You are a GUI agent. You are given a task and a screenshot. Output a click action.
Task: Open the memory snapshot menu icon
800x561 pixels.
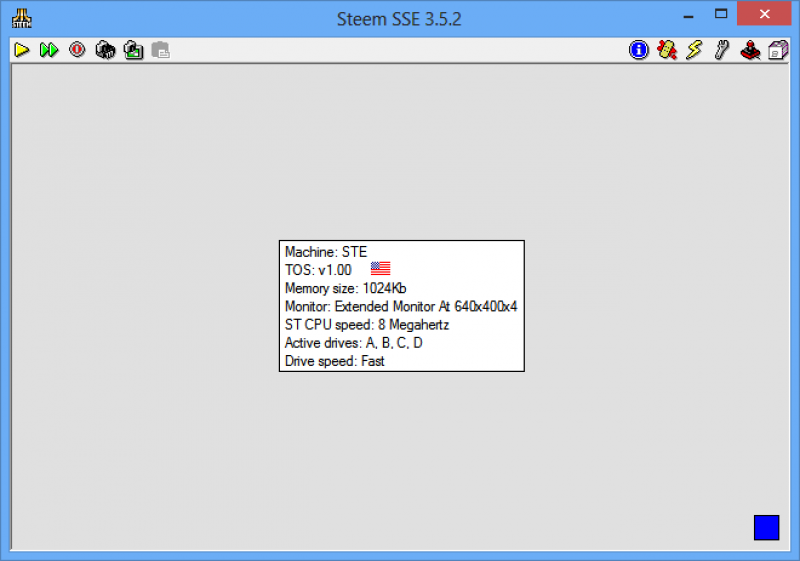105,50
